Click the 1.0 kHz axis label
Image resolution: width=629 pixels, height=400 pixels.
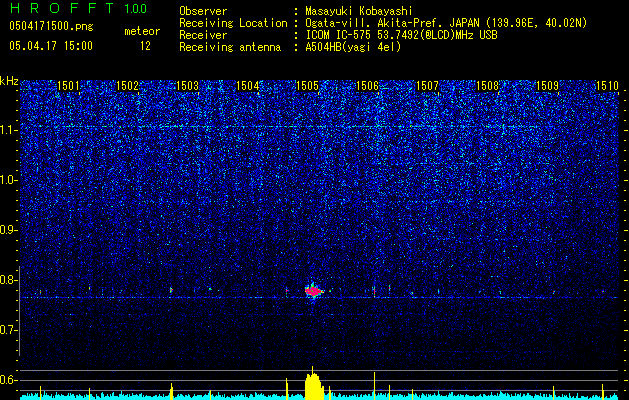[x=9, y=180]
